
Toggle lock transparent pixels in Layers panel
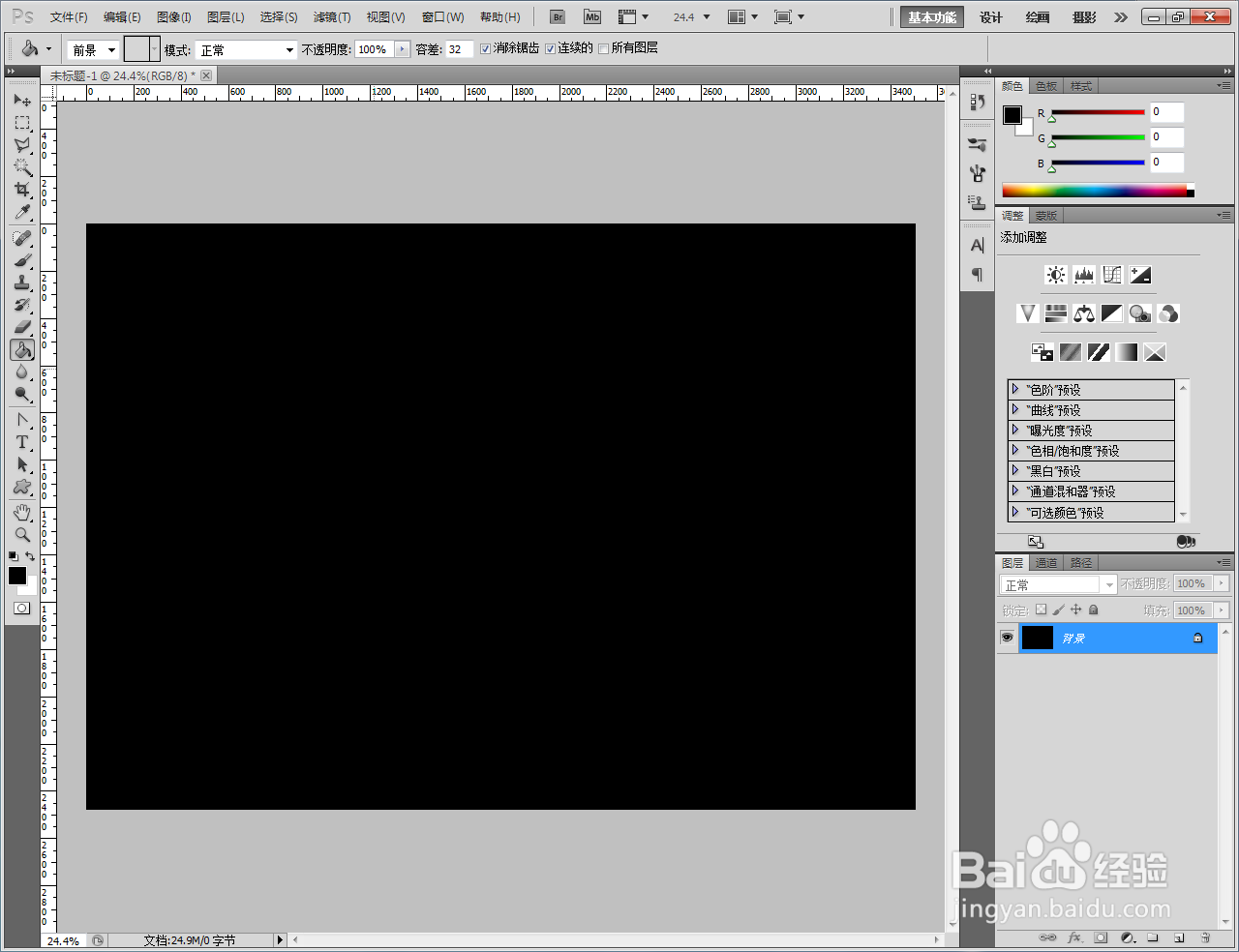[1041, 610]
